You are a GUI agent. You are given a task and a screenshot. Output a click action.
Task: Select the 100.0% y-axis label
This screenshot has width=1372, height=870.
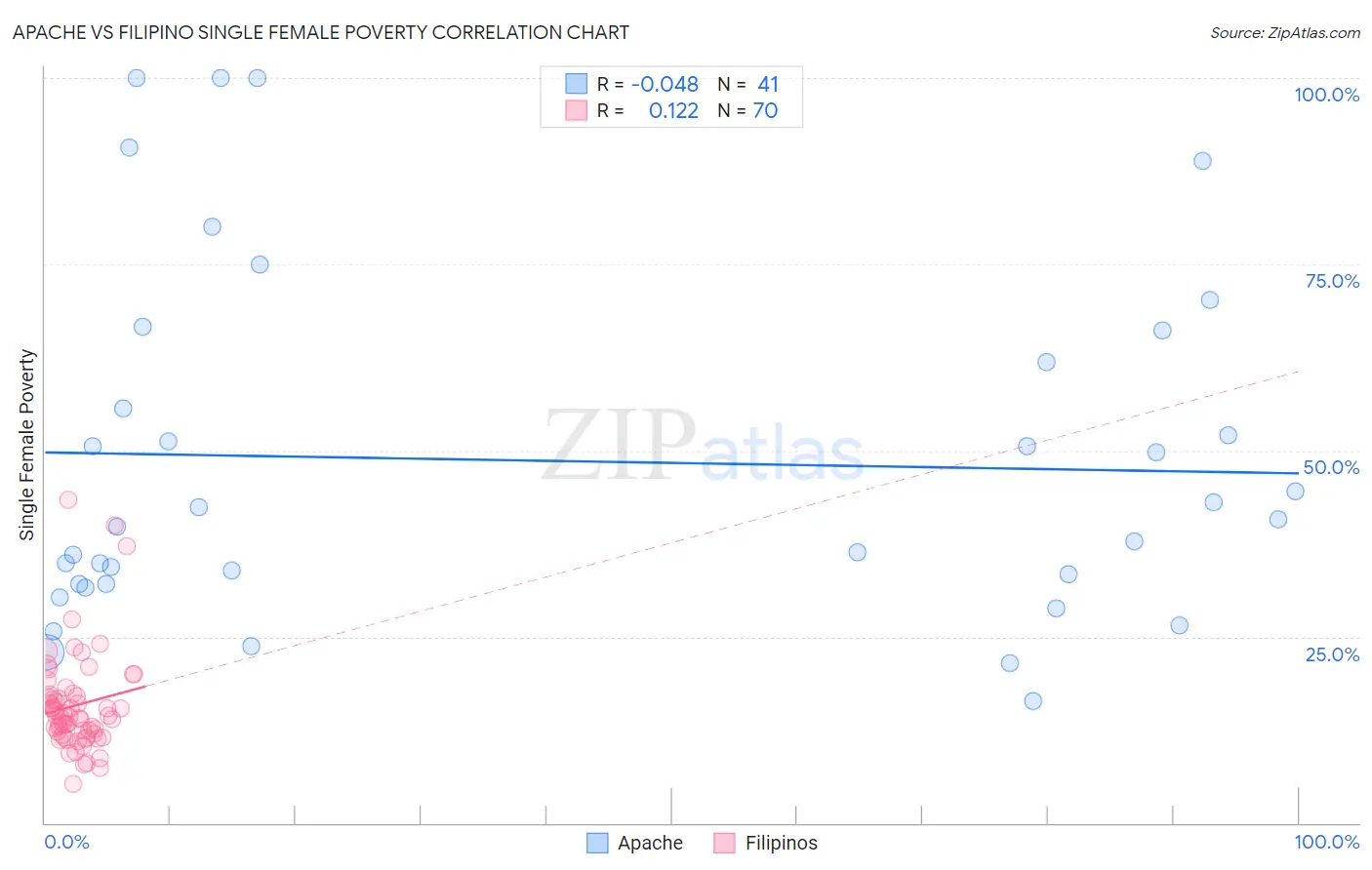point(1327,95)
